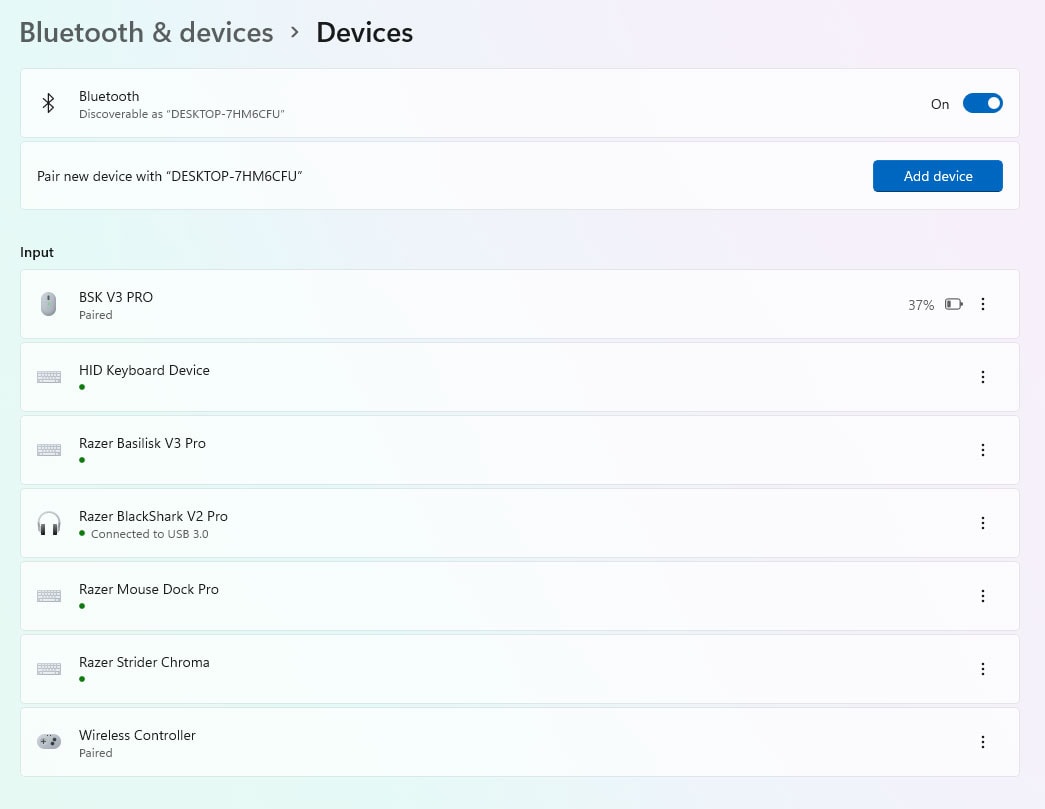Go back to Bluetooth & devices breadcrumb
The width and height of the screenshot is (1045, 809).
(146, 32)
